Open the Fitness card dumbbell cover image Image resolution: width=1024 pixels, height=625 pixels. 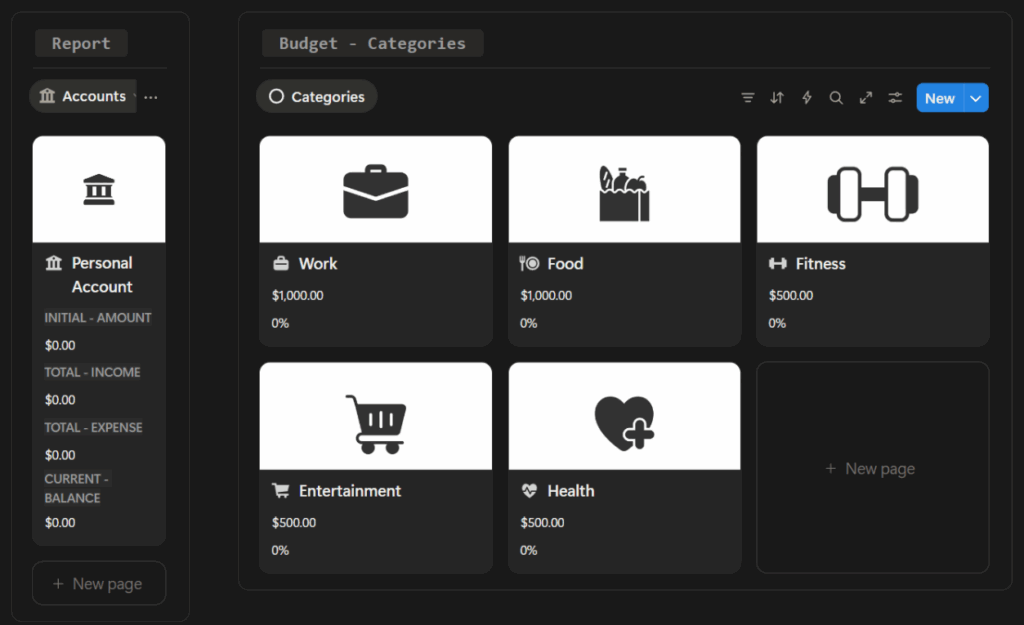click(872, 189)
